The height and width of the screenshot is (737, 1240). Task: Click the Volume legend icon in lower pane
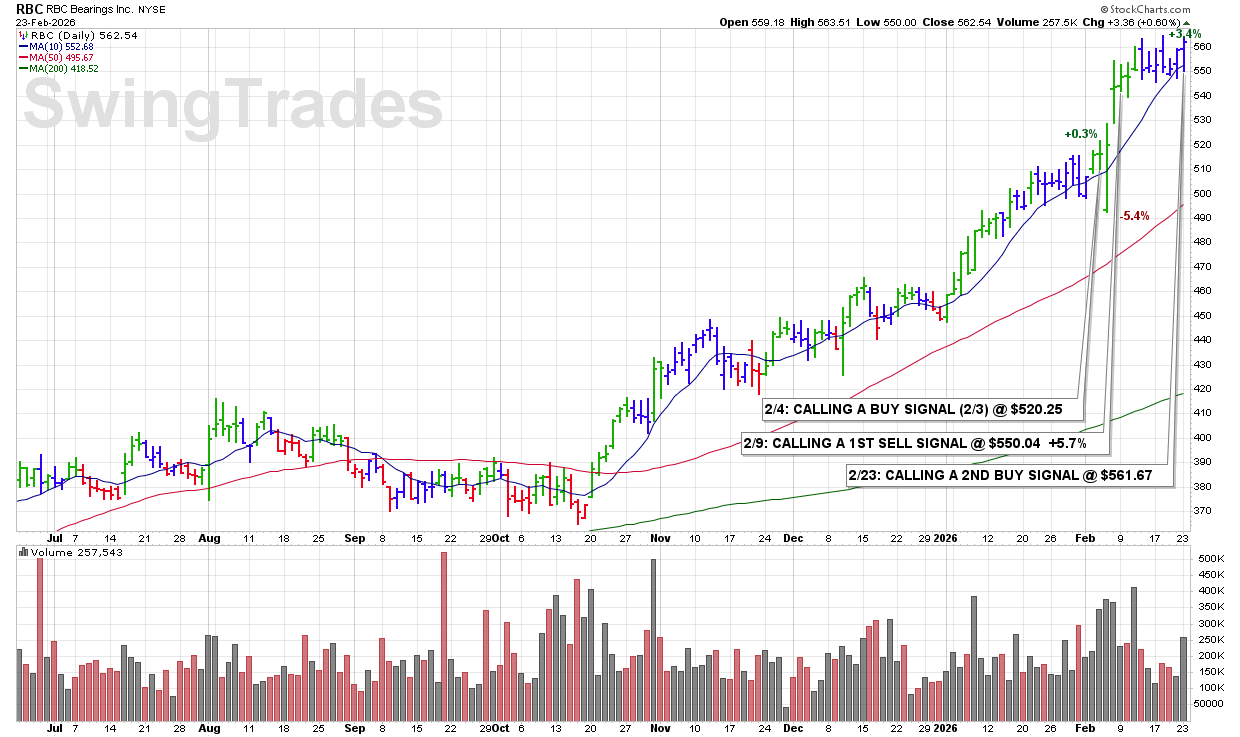coord(22,552)
